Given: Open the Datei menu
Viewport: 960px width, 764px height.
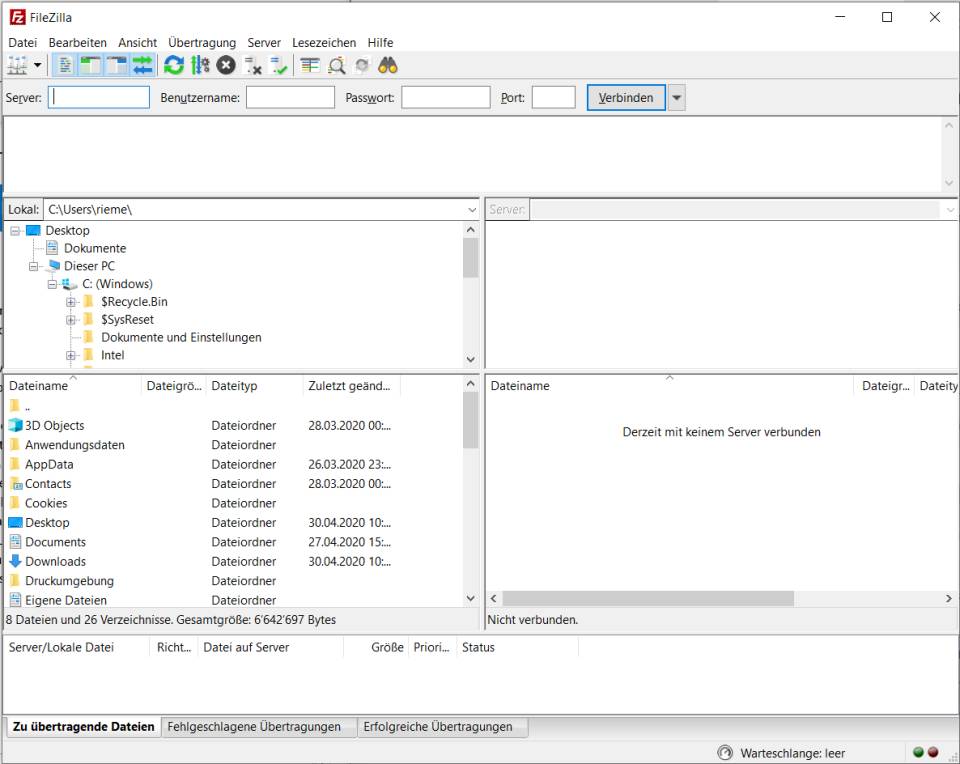Looking at the screenshot, I should pos(23,43).
